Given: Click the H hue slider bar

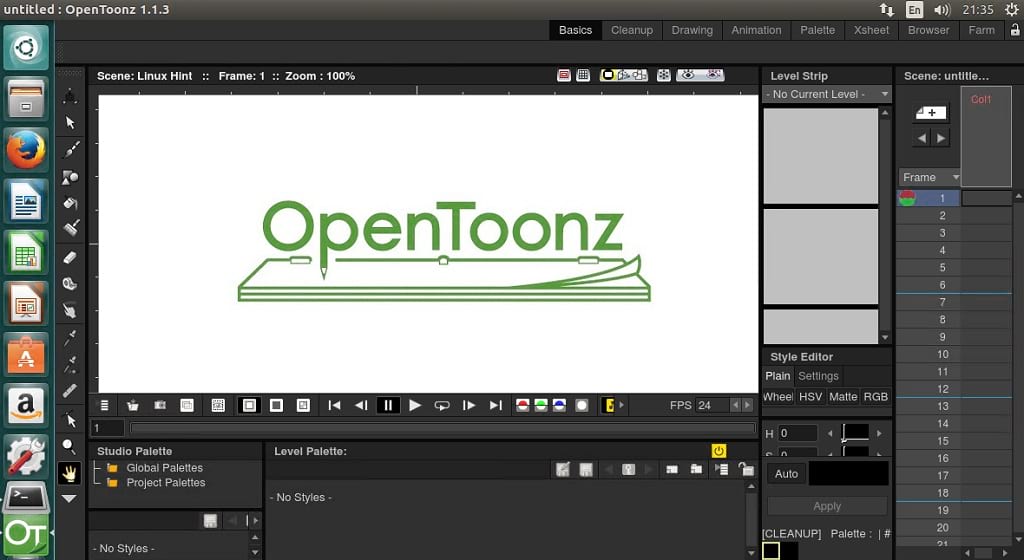Looking at the screenshot, I should 855,433.
